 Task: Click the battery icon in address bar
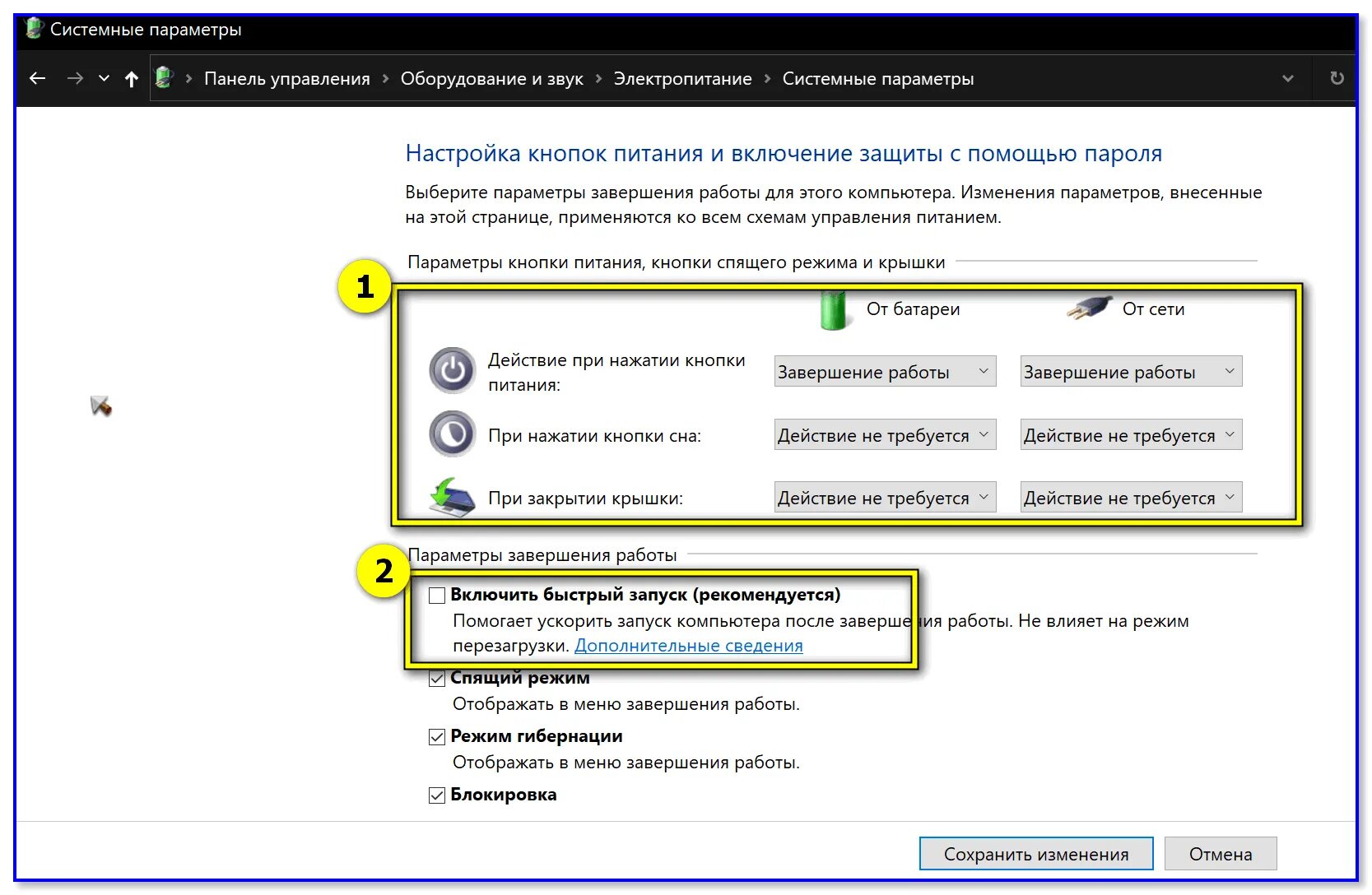tap(165, 78)
